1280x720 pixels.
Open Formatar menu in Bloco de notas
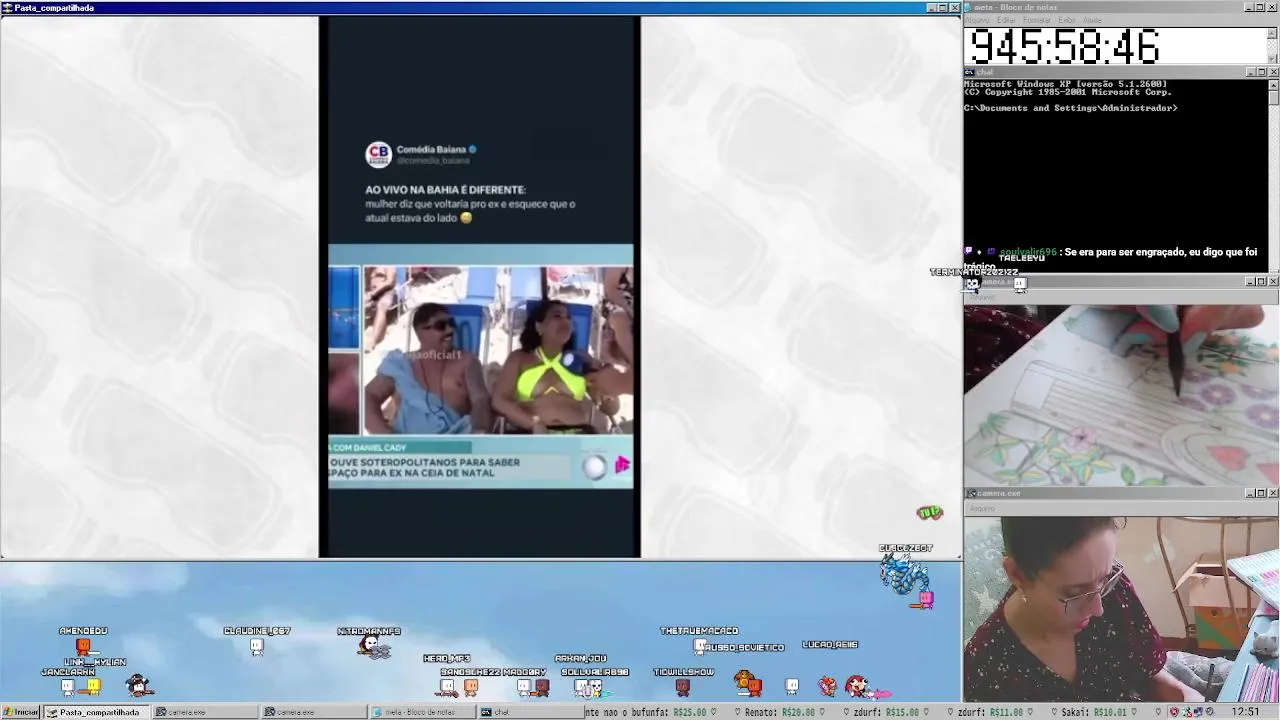tap(1037, 20)
